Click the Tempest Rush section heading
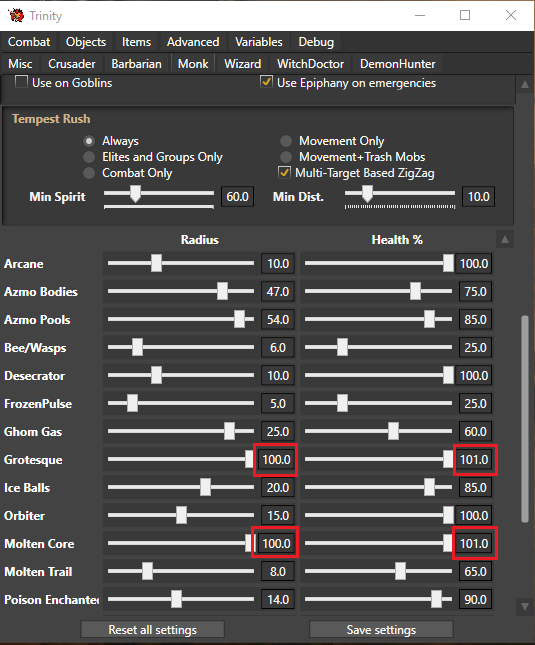 pyautogui.click(x=51, y=119)
